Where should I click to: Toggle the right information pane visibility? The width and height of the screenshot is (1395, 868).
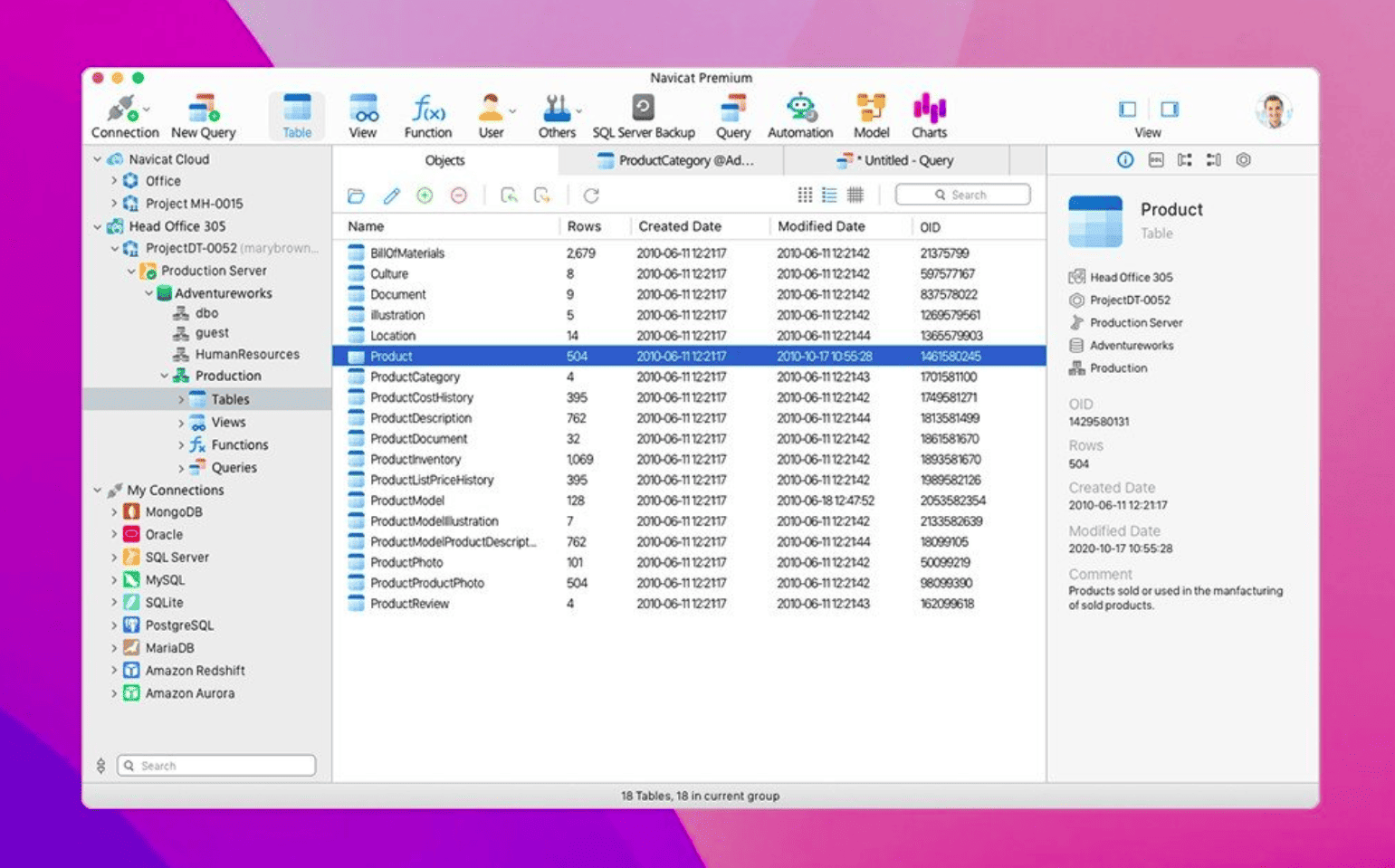click(1170, 110)
